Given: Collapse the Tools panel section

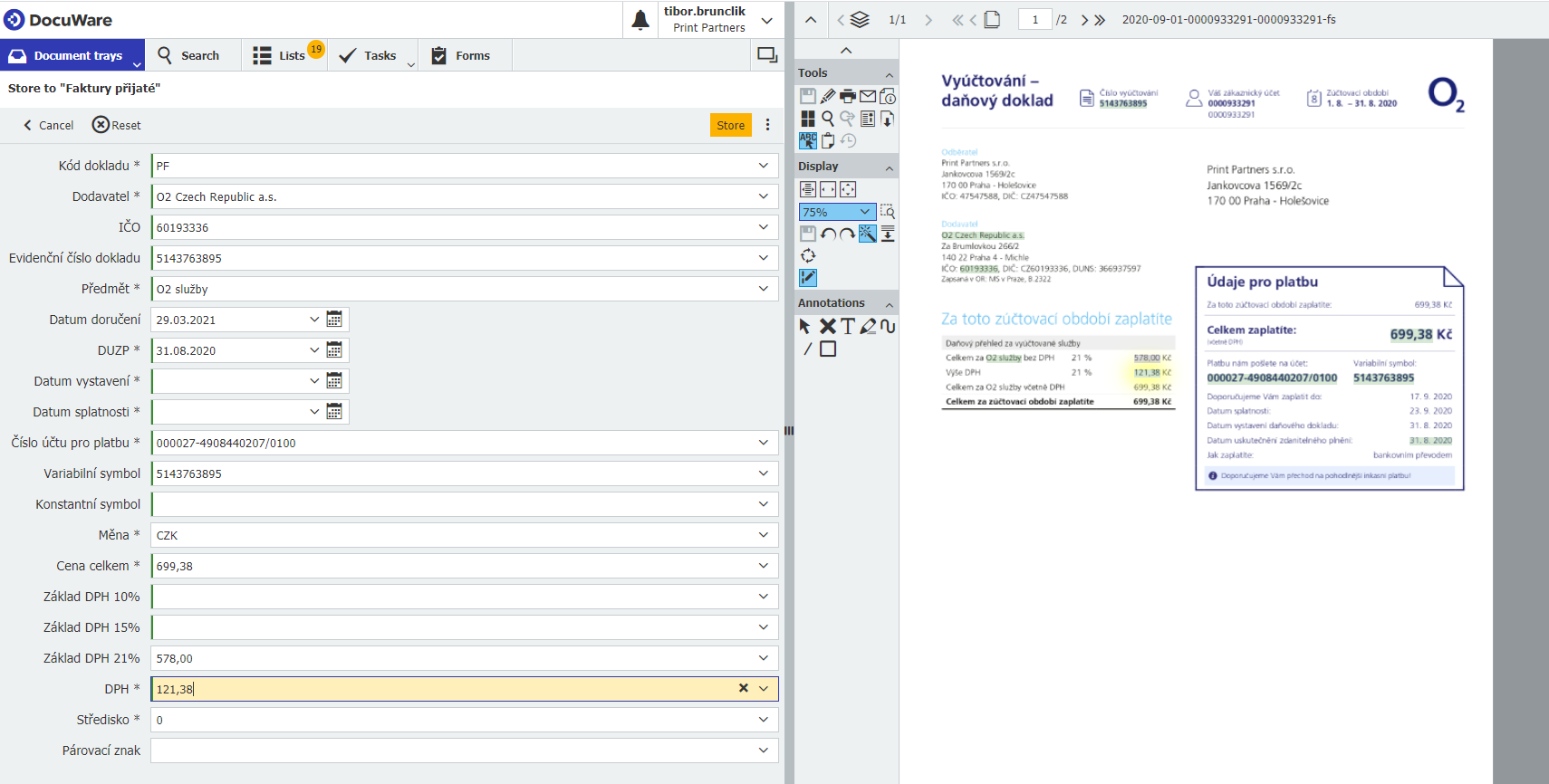Looking at the screenshot, I should point(889,75).
